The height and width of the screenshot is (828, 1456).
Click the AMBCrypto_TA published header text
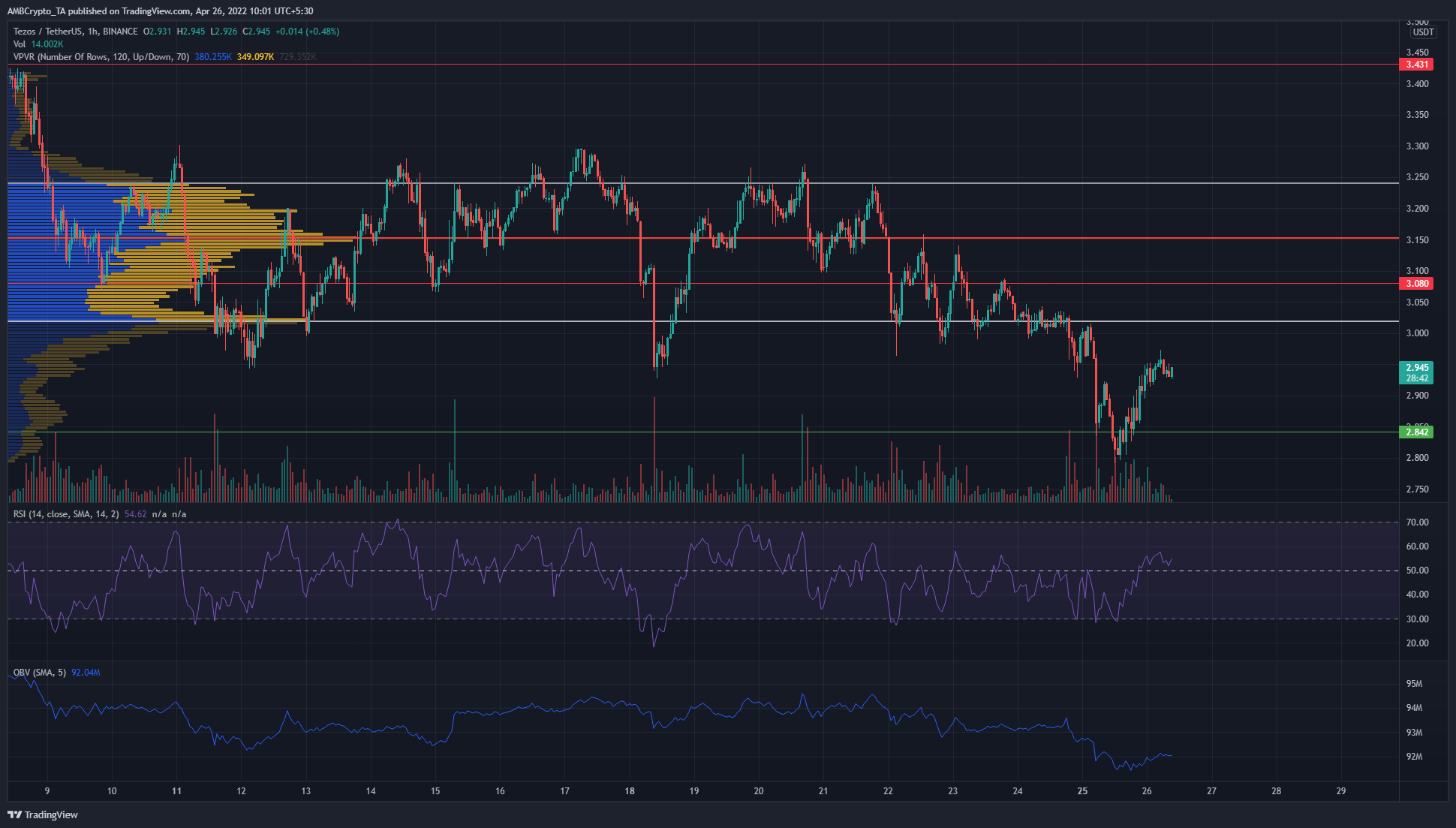click(x=161, y=11)
